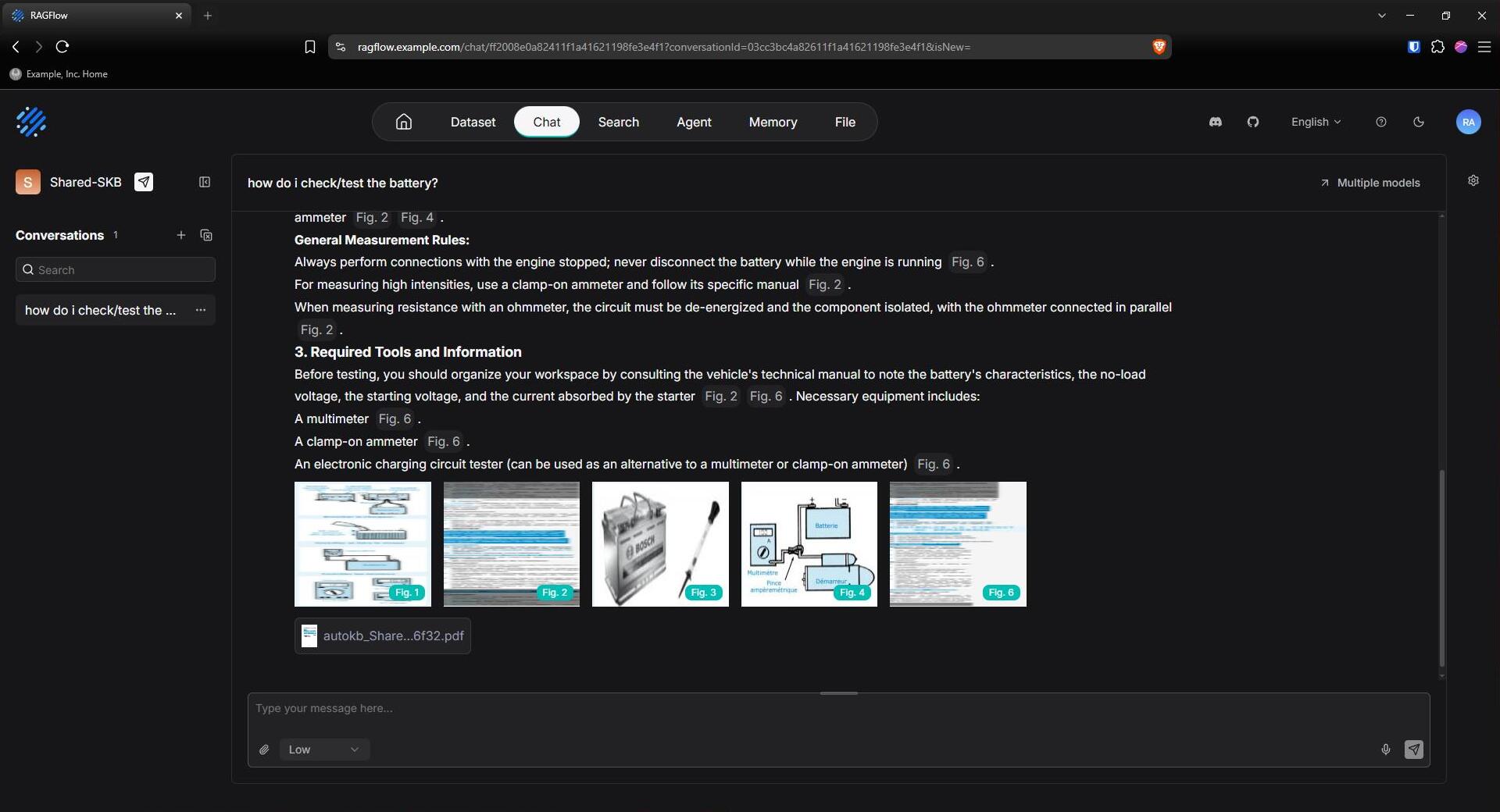View site information icon in address bar
This screenshot has height=812, width=1500.
point(341,47)
